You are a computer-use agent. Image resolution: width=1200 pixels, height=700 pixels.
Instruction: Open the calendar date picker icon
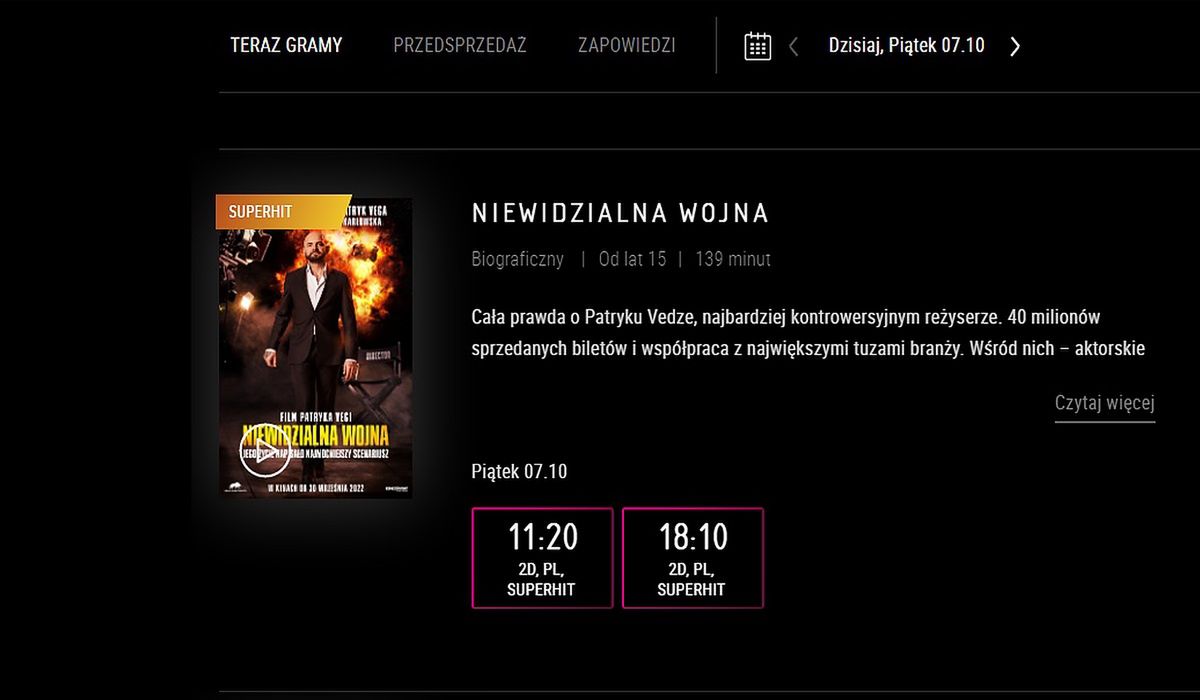[x=758, y=46]
